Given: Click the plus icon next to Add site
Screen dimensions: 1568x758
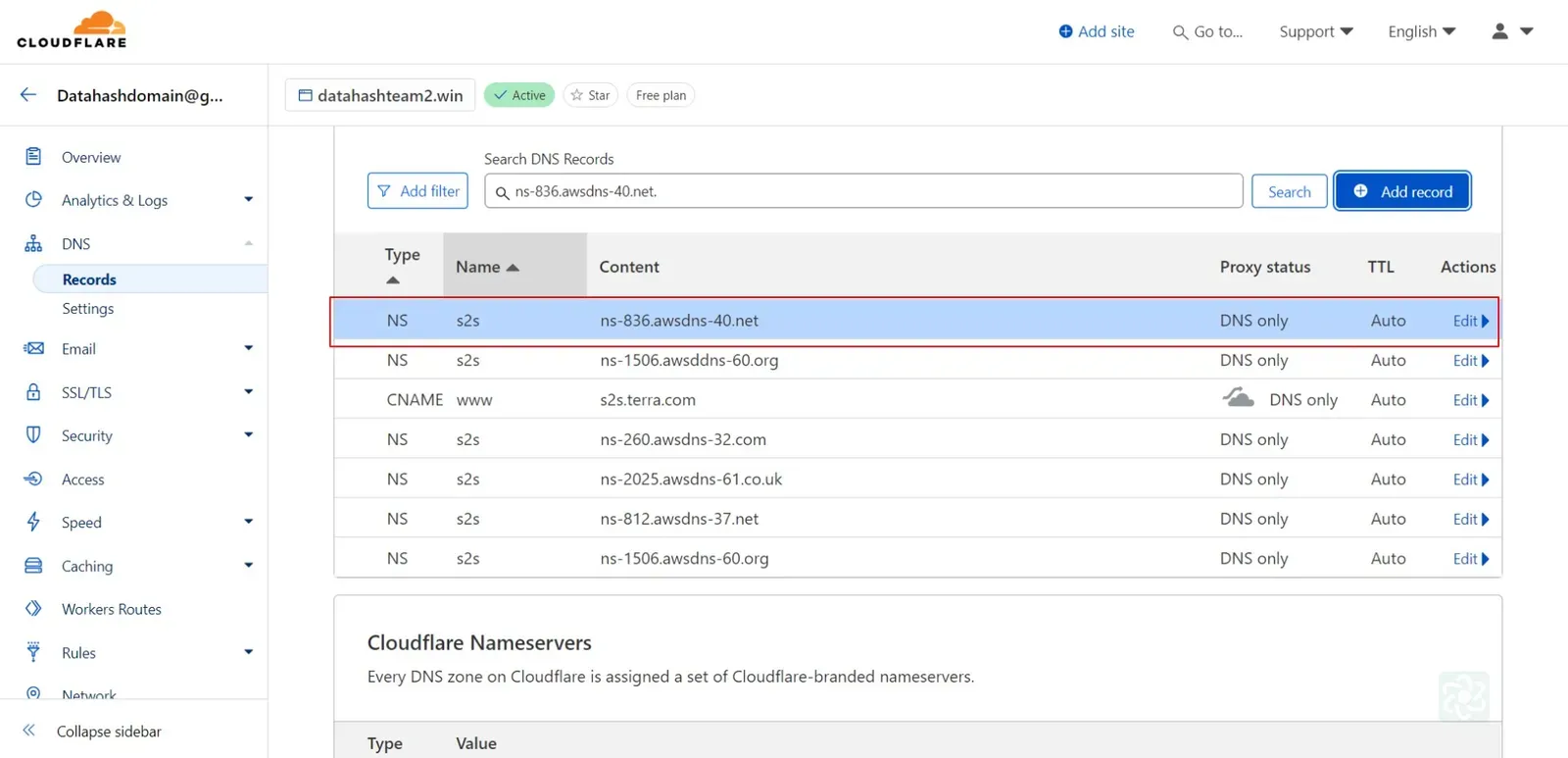Looking at the screenshot, I should tap(1065, 31).
